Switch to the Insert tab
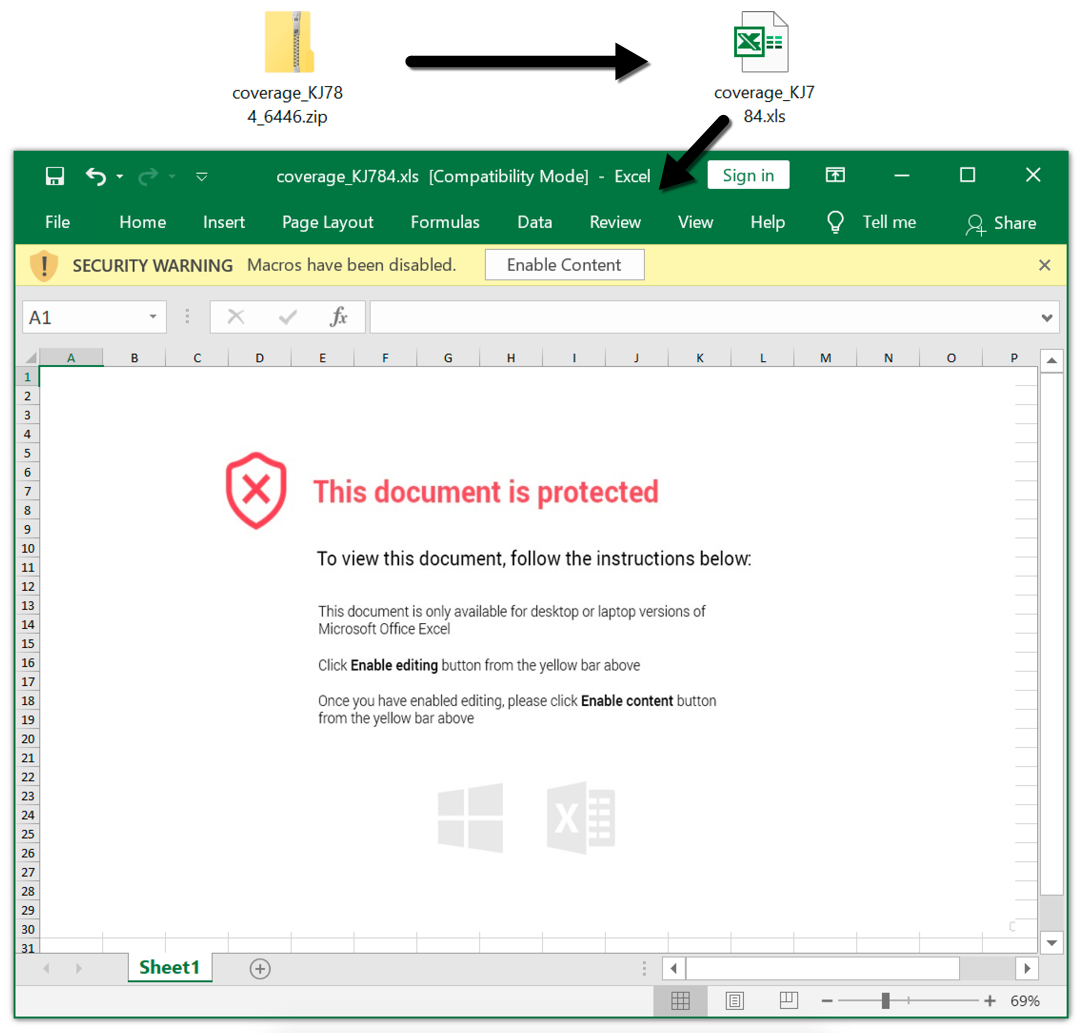The width and height of the screenshot is (1085, 1033). (x=224, y=222)
